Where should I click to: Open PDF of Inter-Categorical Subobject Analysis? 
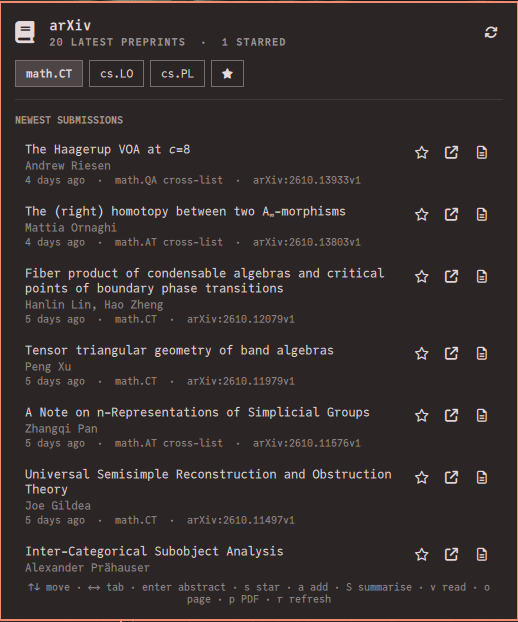click(x=482, y=554)
